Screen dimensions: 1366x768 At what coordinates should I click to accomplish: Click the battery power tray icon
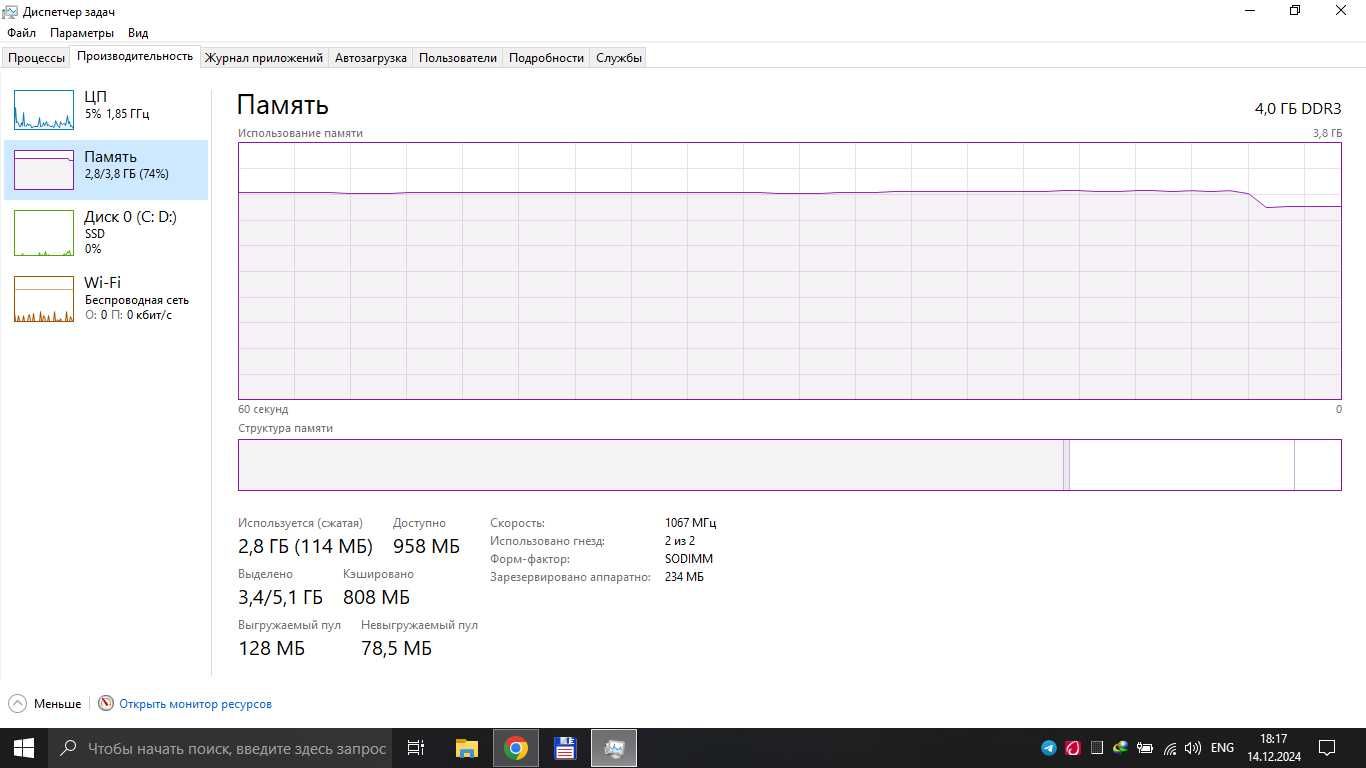(x=1145, y=748)
